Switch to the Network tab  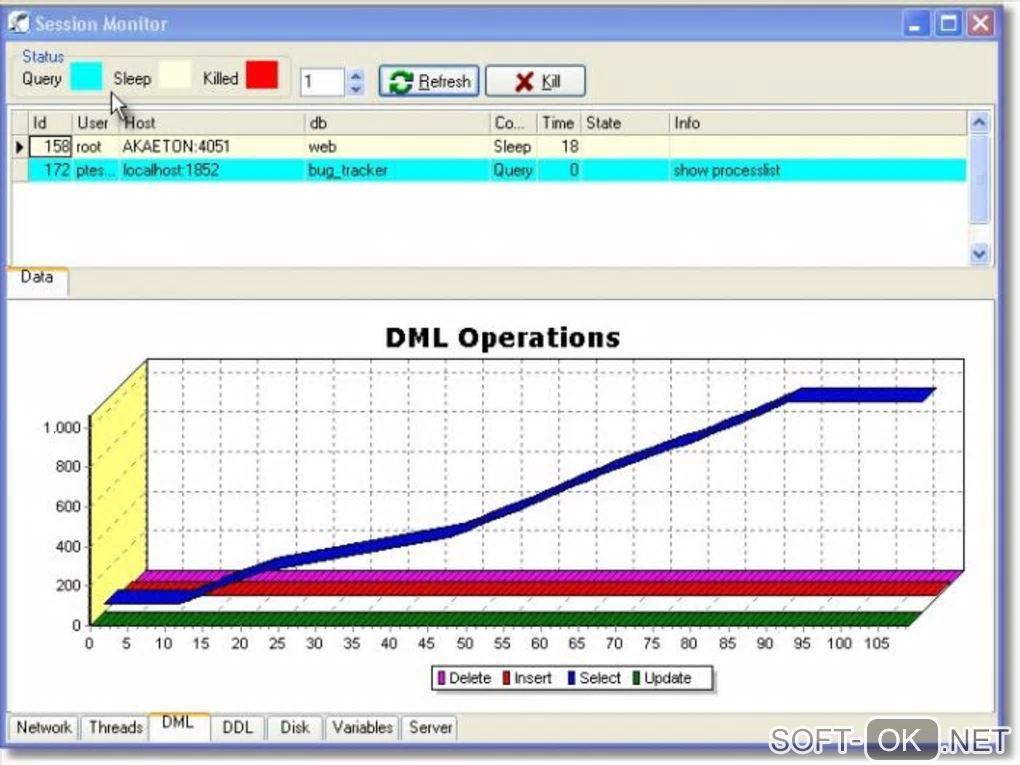pyautogui.click(x=44, y=727)
